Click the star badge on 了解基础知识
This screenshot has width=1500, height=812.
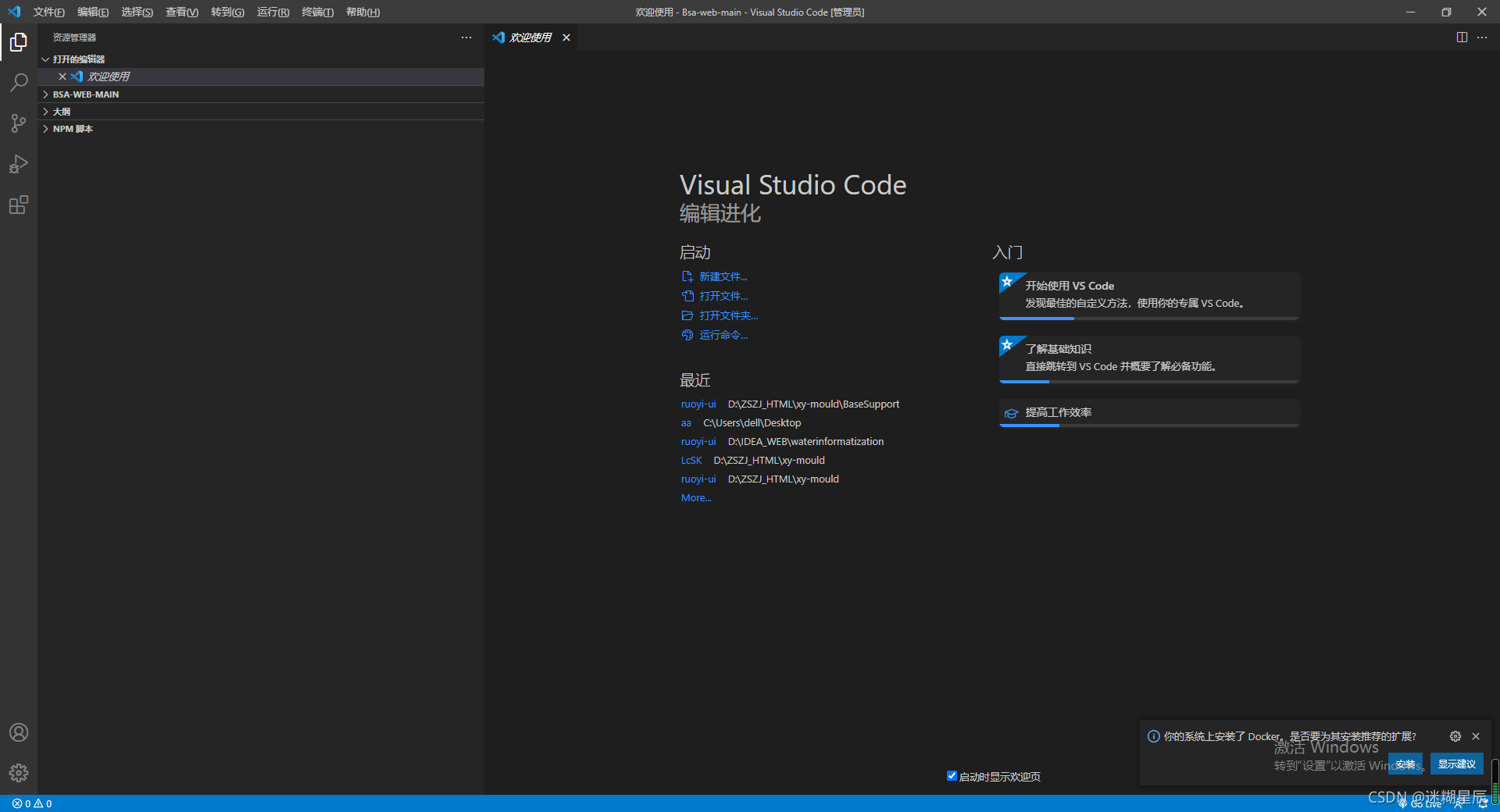click(1008, 344)
